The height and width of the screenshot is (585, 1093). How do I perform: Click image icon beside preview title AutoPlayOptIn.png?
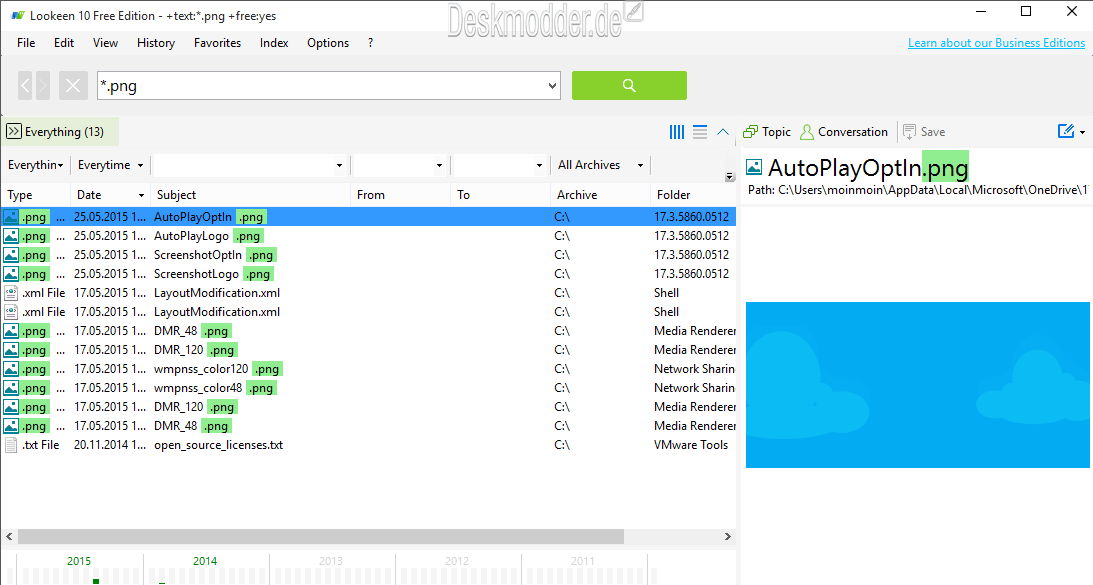coord(754,167)
